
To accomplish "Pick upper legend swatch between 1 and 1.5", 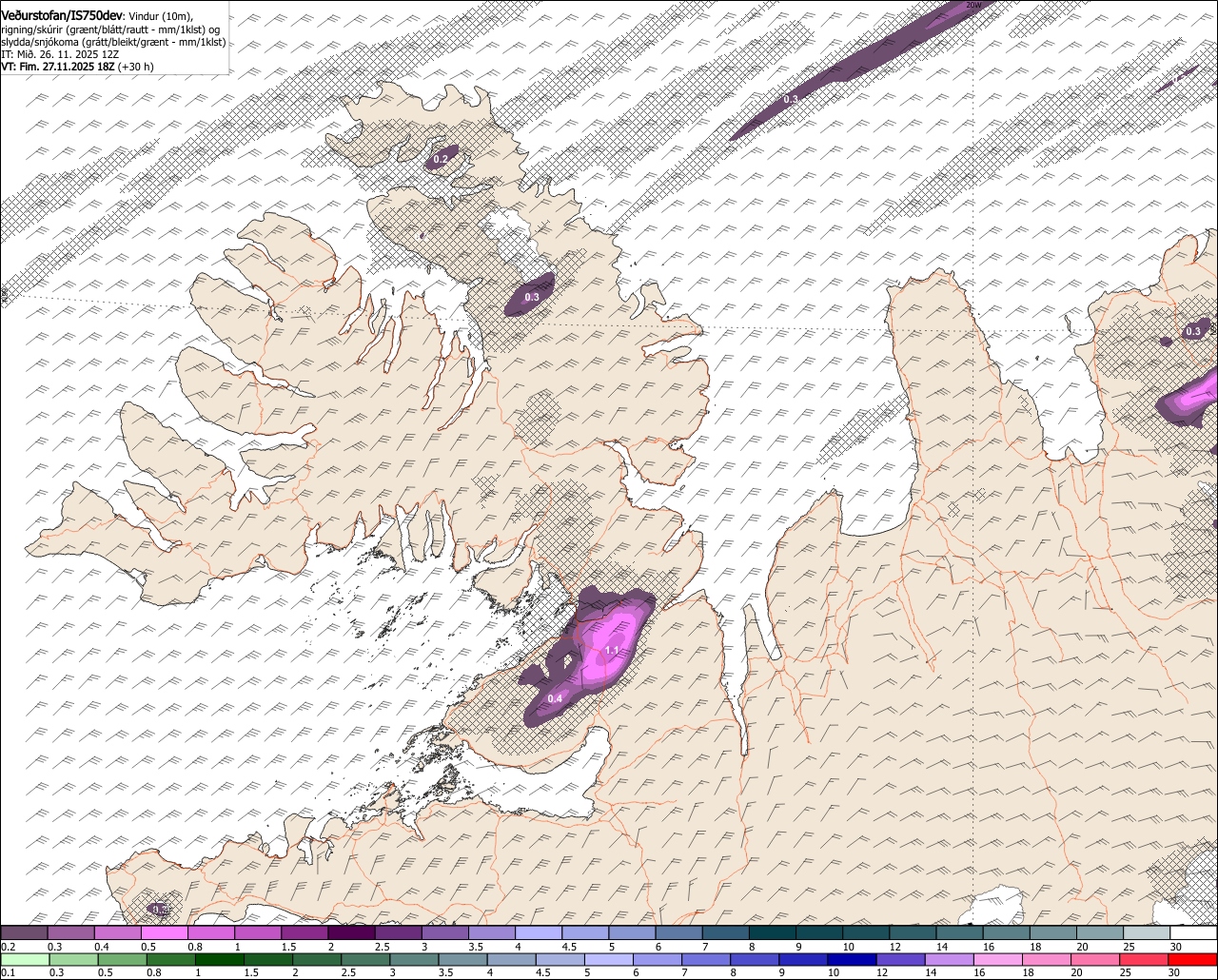I will (x=258, y=932).
